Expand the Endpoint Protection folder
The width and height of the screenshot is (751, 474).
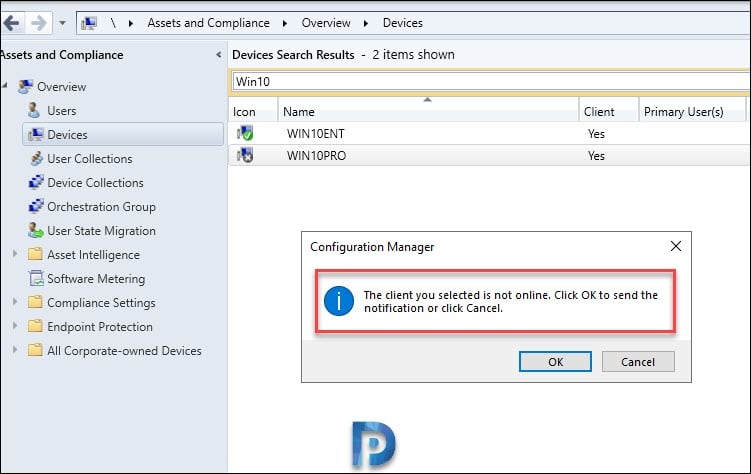click(x=15, y=326)
